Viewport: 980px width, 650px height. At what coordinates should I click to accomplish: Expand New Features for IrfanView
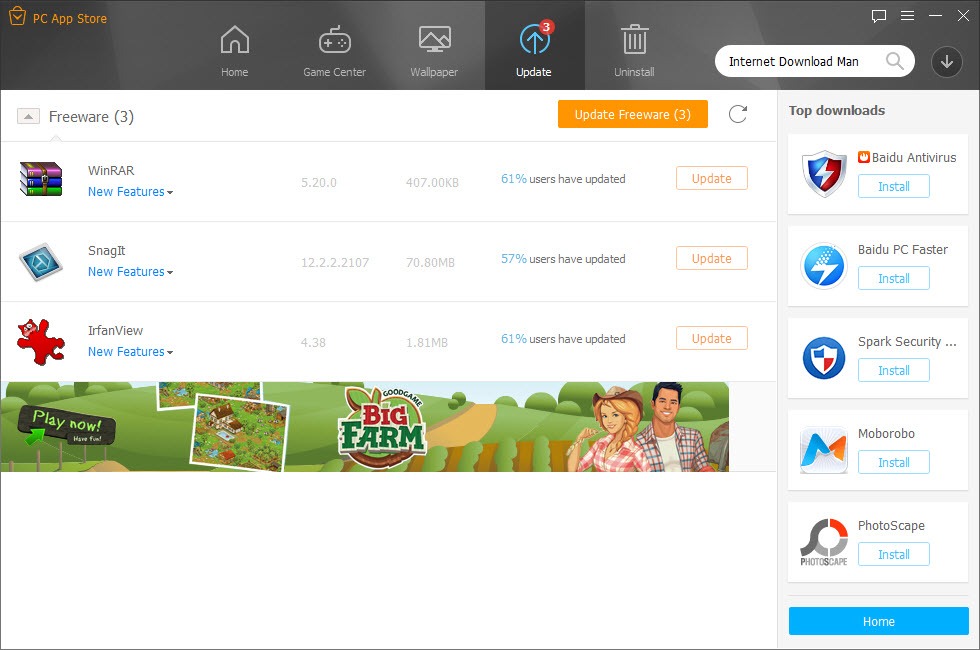point(130,352)
